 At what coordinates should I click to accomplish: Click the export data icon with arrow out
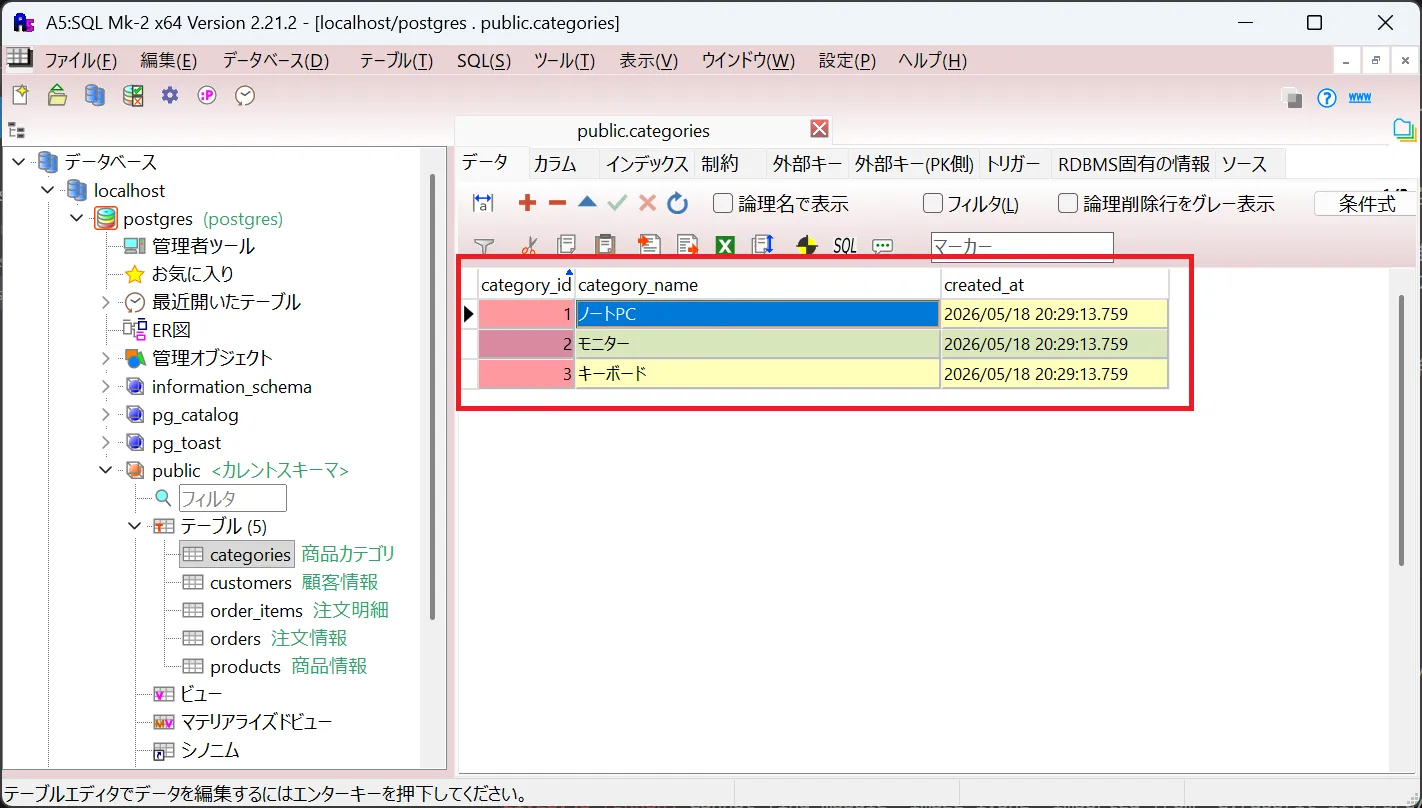pos(687,245)
